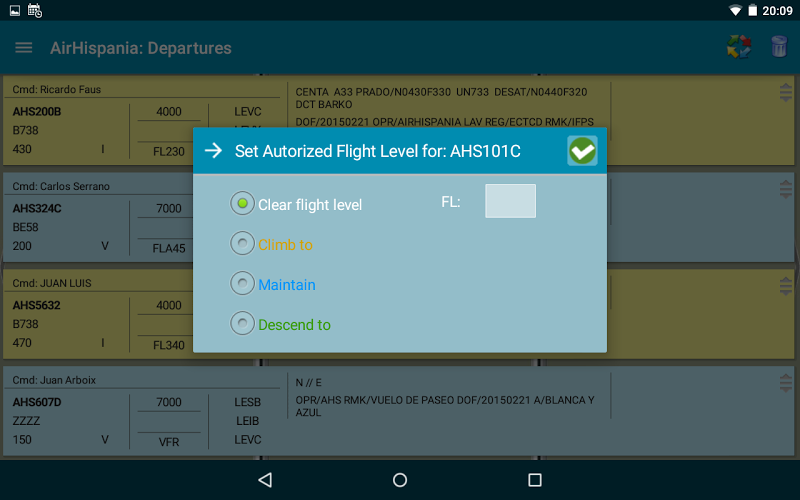Tap FL340 on AHS5632 strip
Screen dimensions: 800x500
169,345
